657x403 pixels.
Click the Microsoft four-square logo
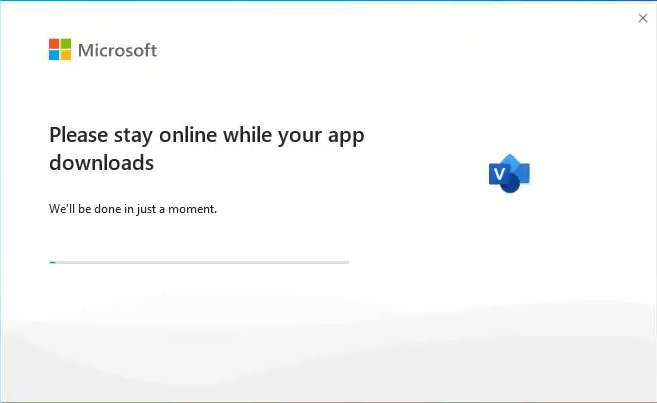(60, 49)
